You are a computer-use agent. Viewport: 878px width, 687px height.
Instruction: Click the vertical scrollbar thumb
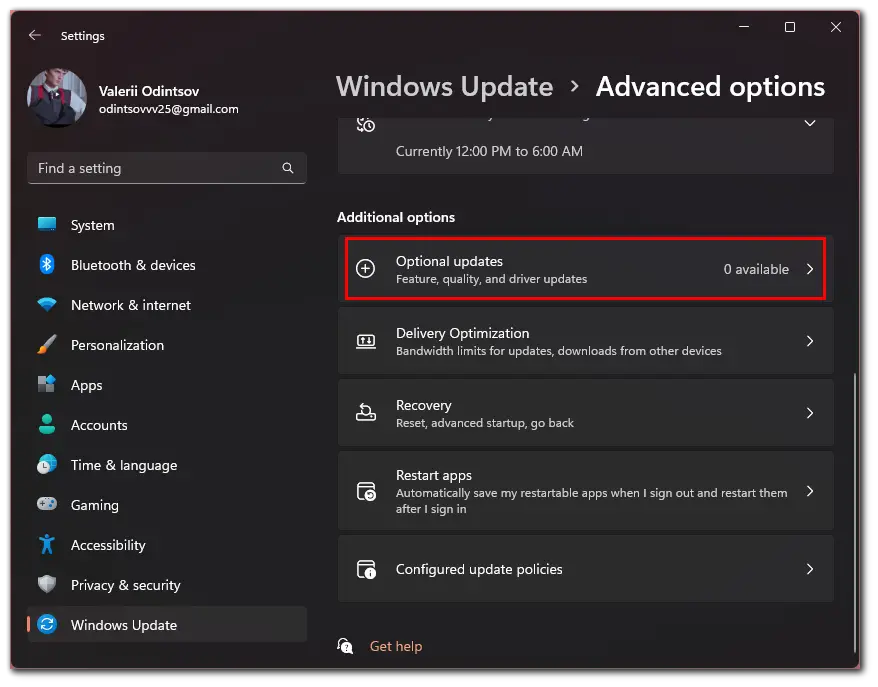(x=854, y=512)
